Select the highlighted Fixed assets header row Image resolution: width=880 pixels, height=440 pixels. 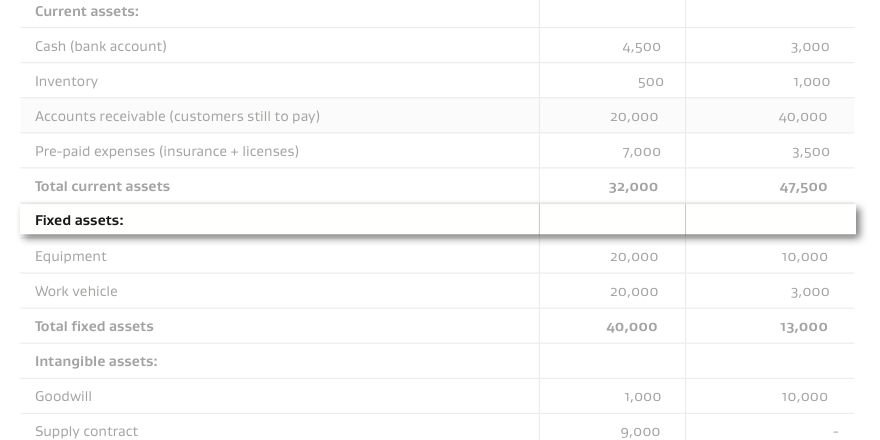pos(438,219)
